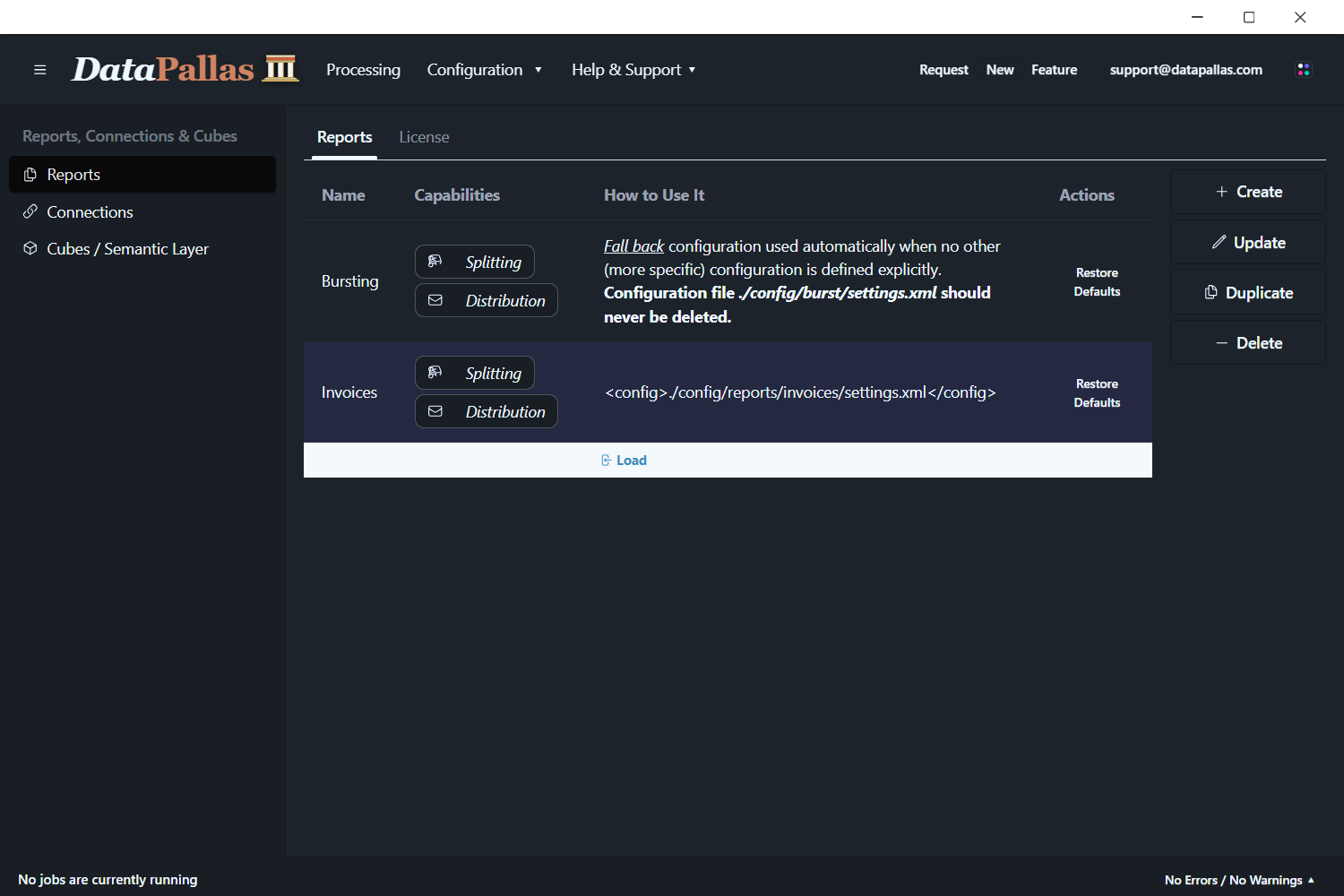Click the pencil icon on Update
This screenshot has width=1344, height=896.
click(x=1219, y=242)
